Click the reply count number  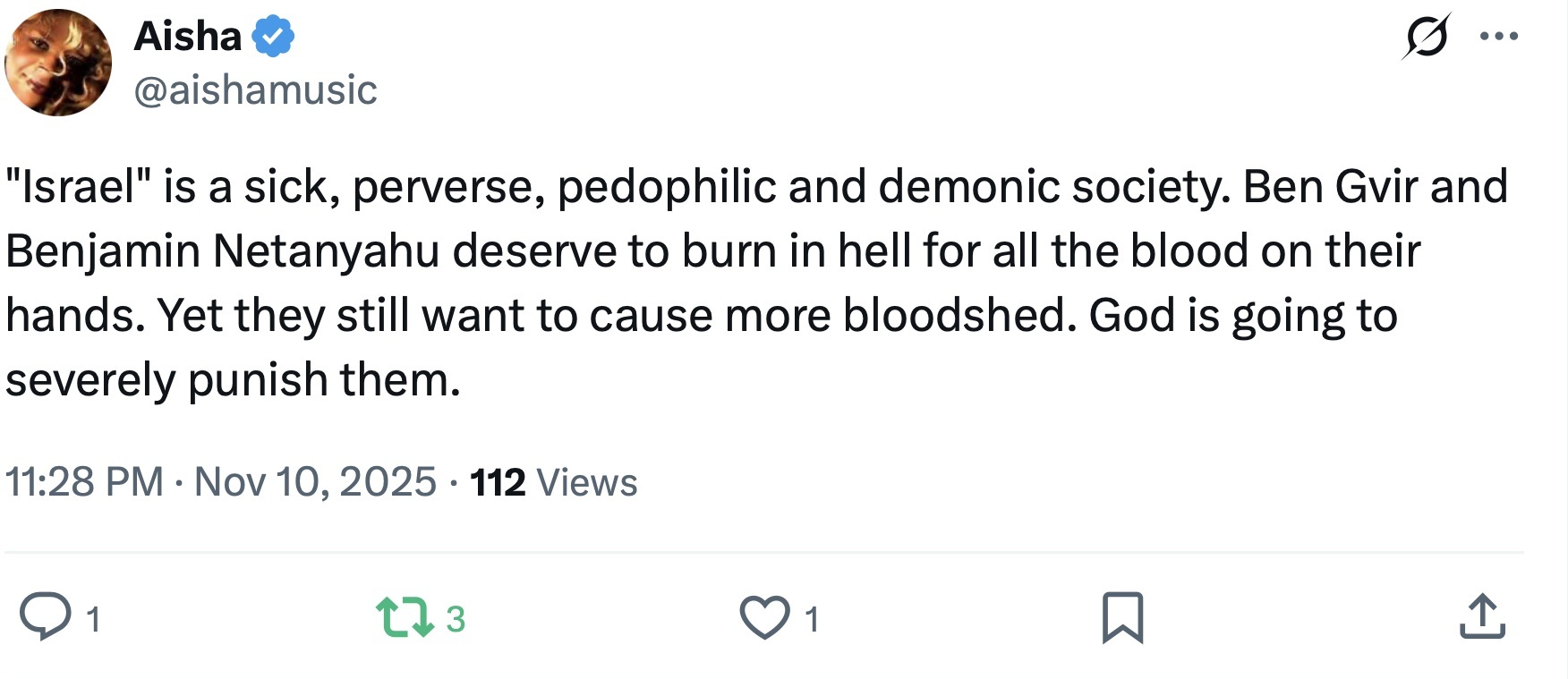click(94, 619)
